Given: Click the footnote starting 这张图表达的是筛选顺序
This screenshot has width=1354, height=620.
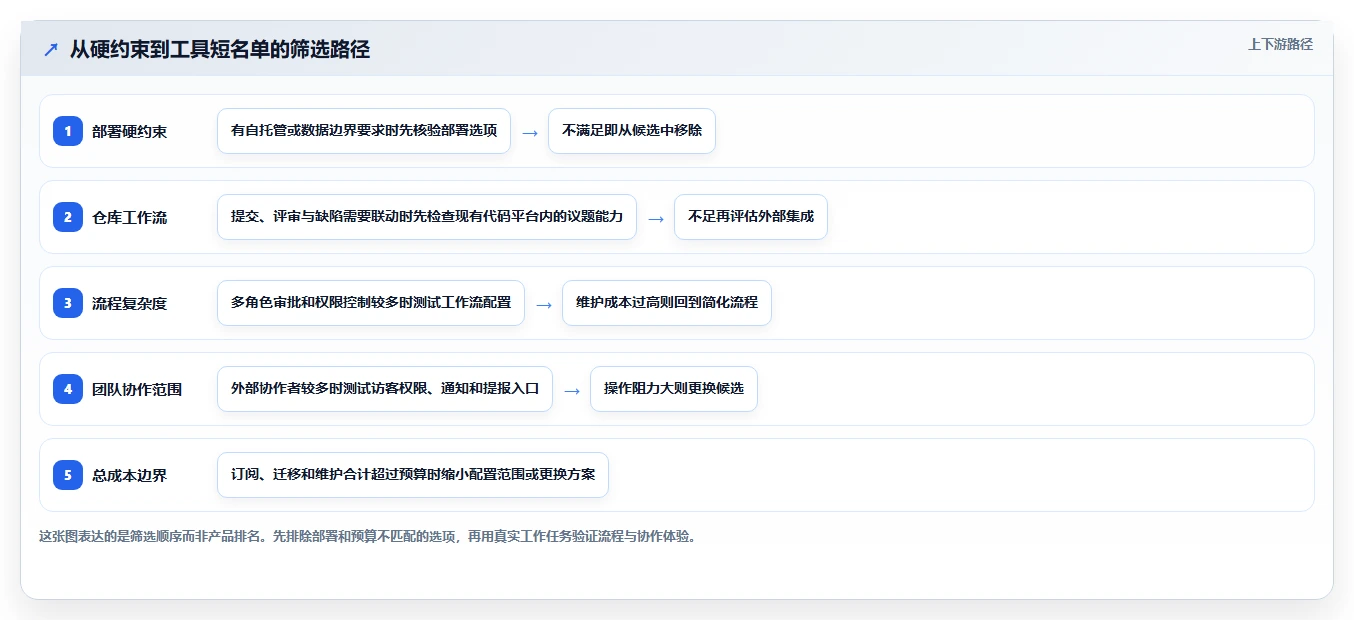Looking at the screenshot, I should [x=367, y=536].
